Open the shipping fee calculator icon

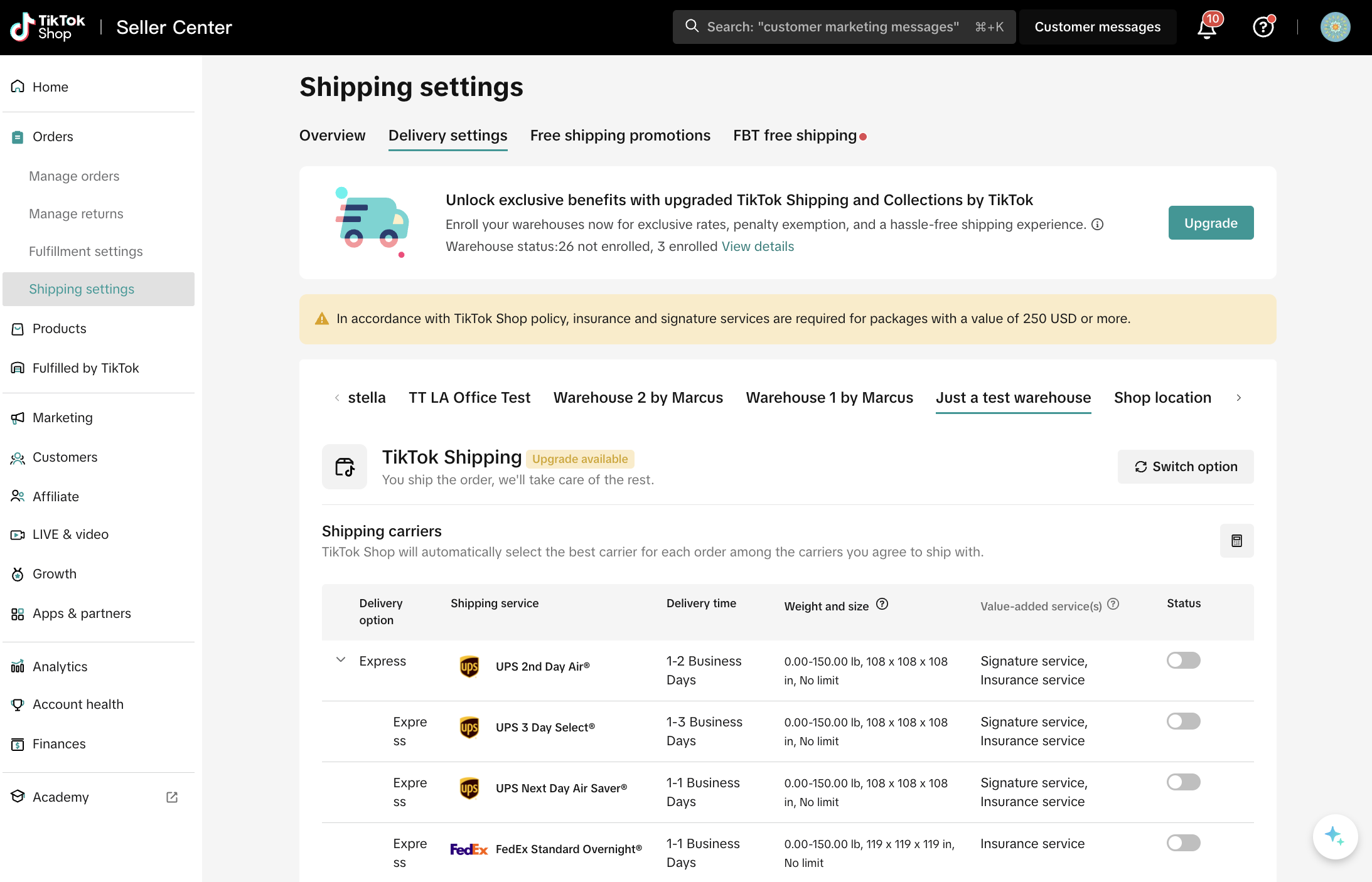point(1236,541)
